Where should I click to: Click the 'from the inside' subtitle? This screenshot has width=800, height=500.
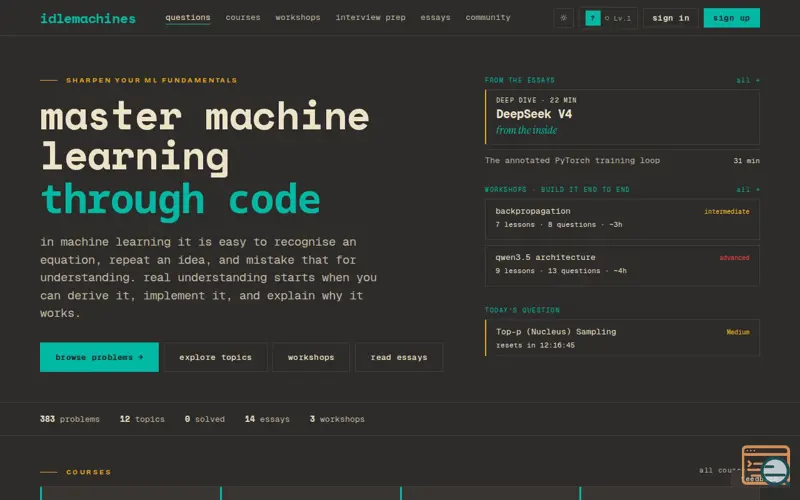click(527, 130)
